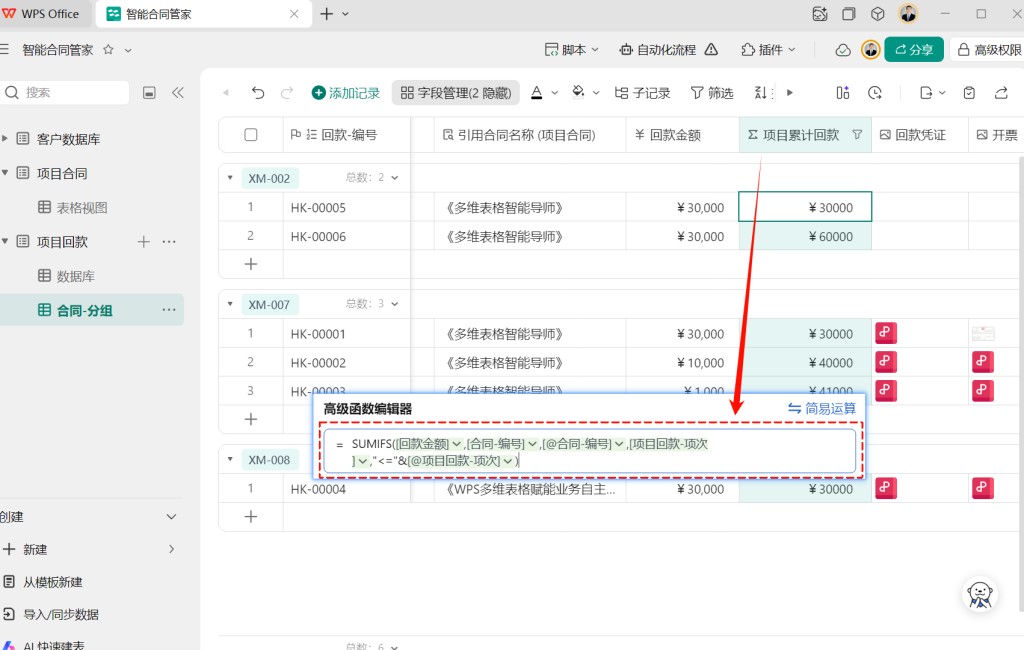Open PDF attachment in HK-00001 回款凭证 cell
The width and height of the screenshot is (1024, 650).
coord(886,333)
